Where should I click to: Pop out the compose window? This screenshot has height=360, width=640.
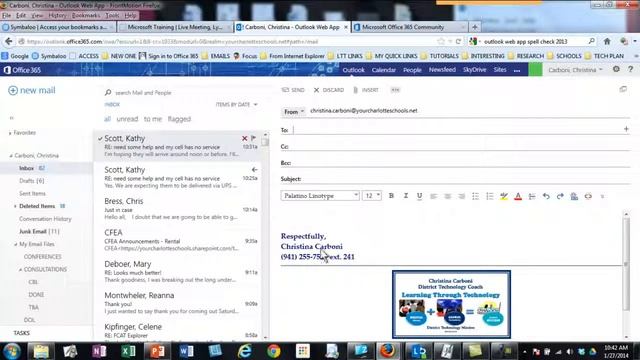click(623, 89)
